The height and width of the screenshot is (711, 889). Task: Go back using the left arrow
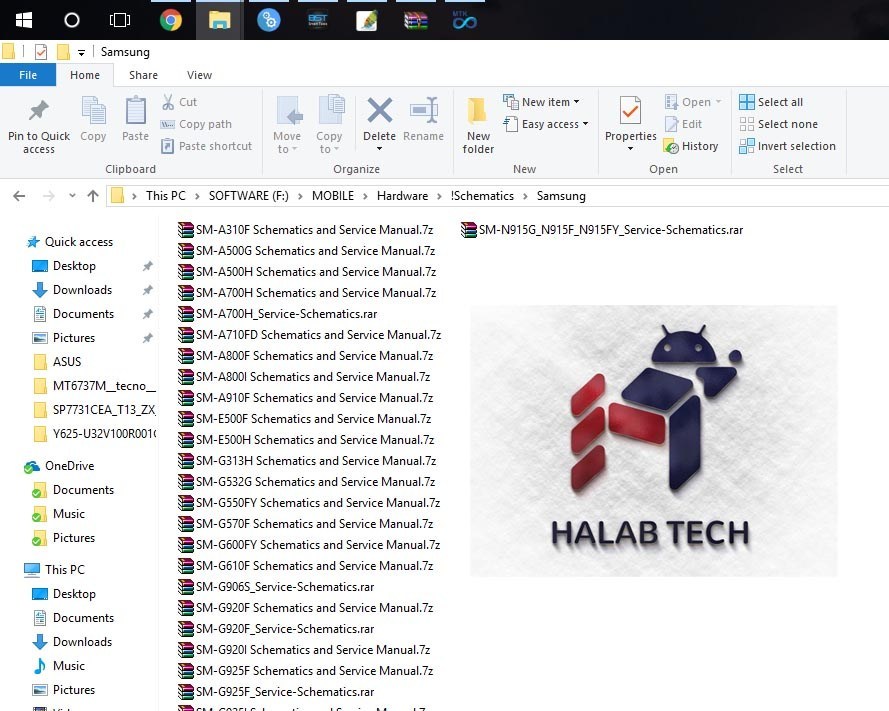point(19,196)
